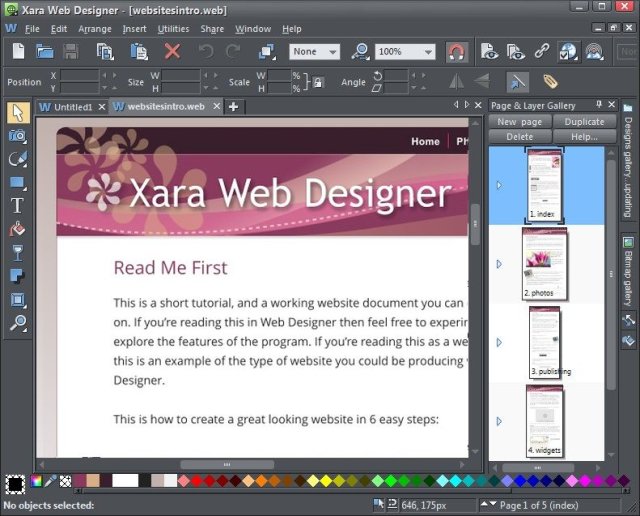Select the publishing page thumbnail

coord(545,342)
